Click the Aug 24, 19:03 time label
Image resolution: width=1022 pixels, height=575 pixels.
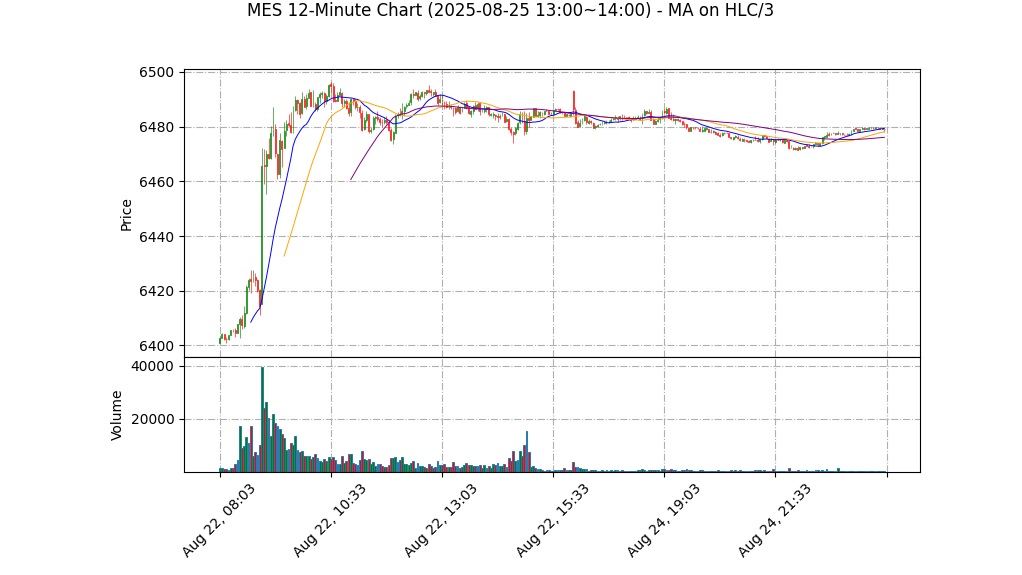pyautogui.click(x=664, y=520)
